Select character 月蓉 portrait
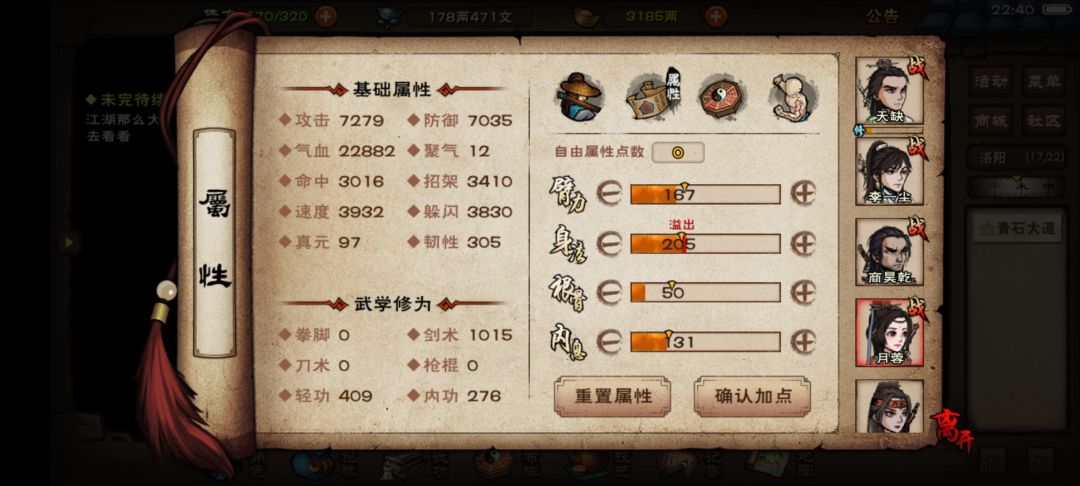The width and height of the screenshot is (1080, 486). [x=889, y=332]
